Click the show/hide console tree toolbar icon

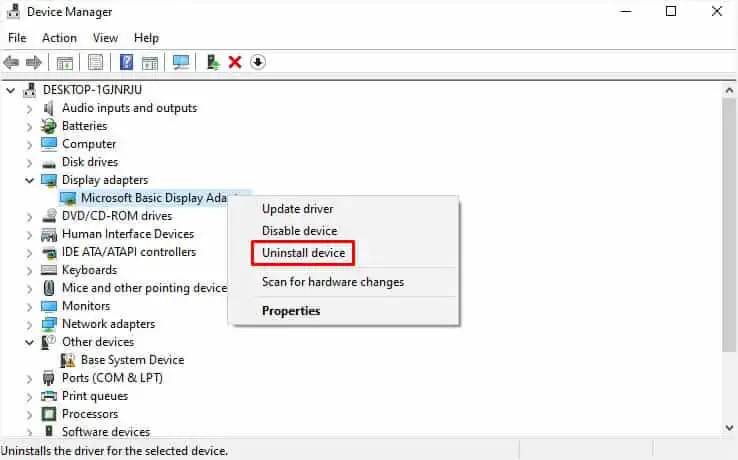pyautogui.click(x=64, y=62)
